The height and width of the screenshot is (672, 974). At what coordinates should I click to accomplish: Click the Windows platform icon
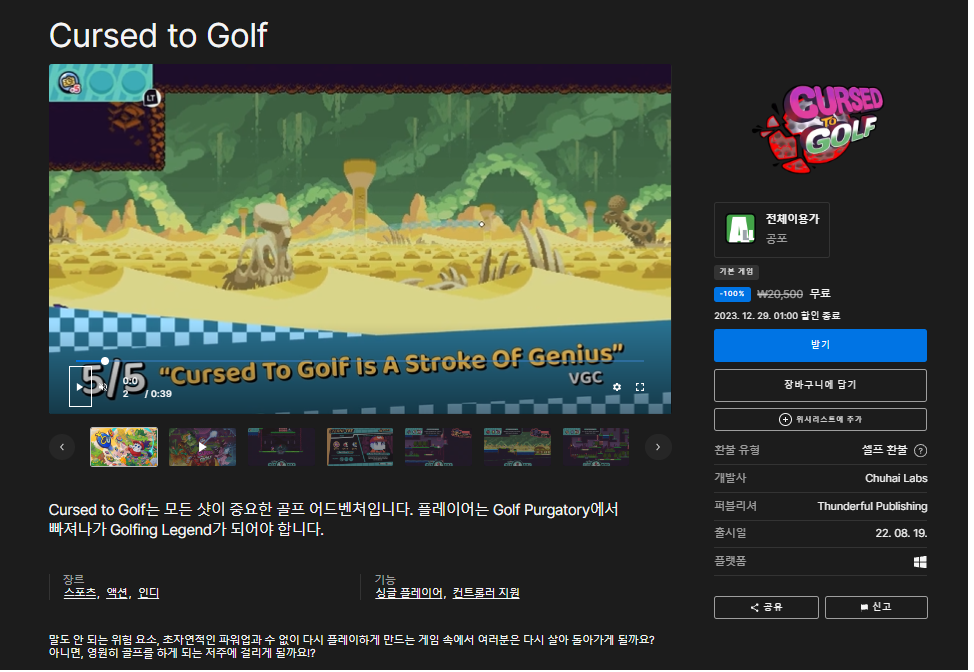click(920, 562)
